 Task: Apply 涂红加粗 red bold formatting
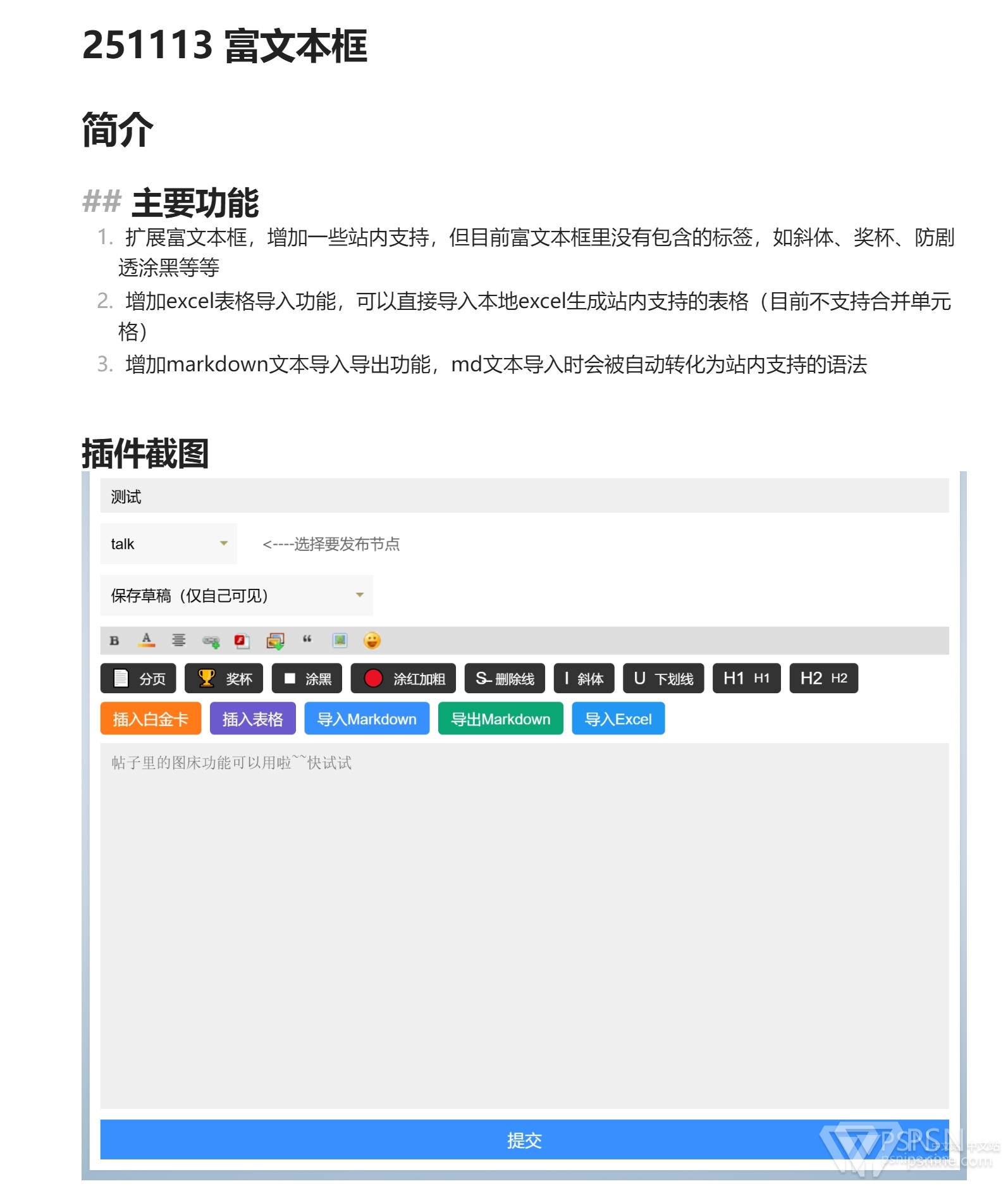(403, 679)
